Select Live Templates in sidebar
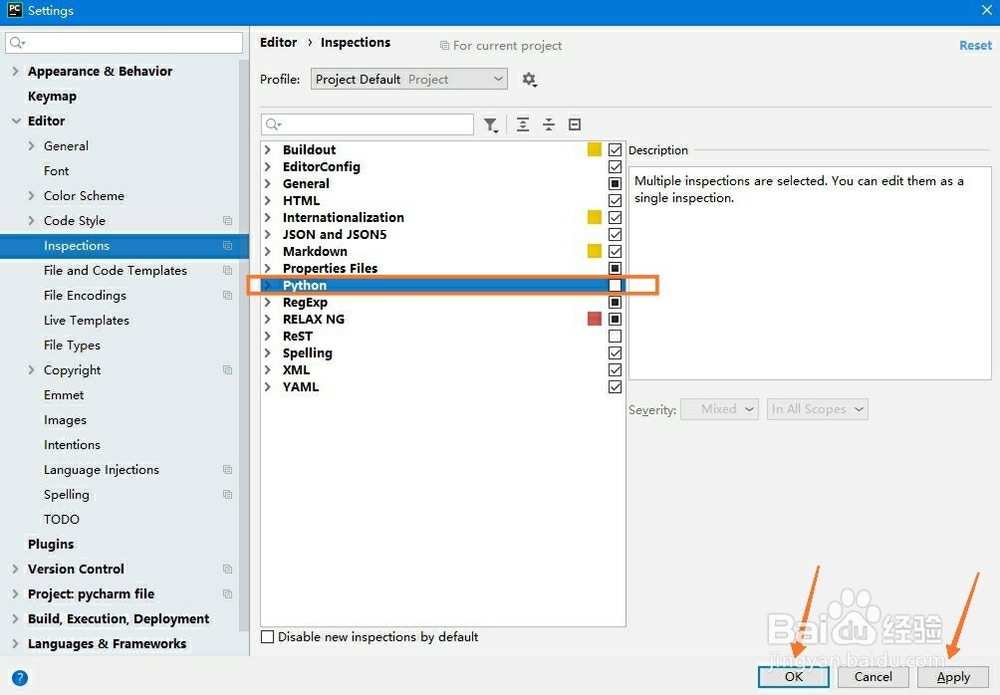The width and height of the screenshot is (1000, 695). 86,320
